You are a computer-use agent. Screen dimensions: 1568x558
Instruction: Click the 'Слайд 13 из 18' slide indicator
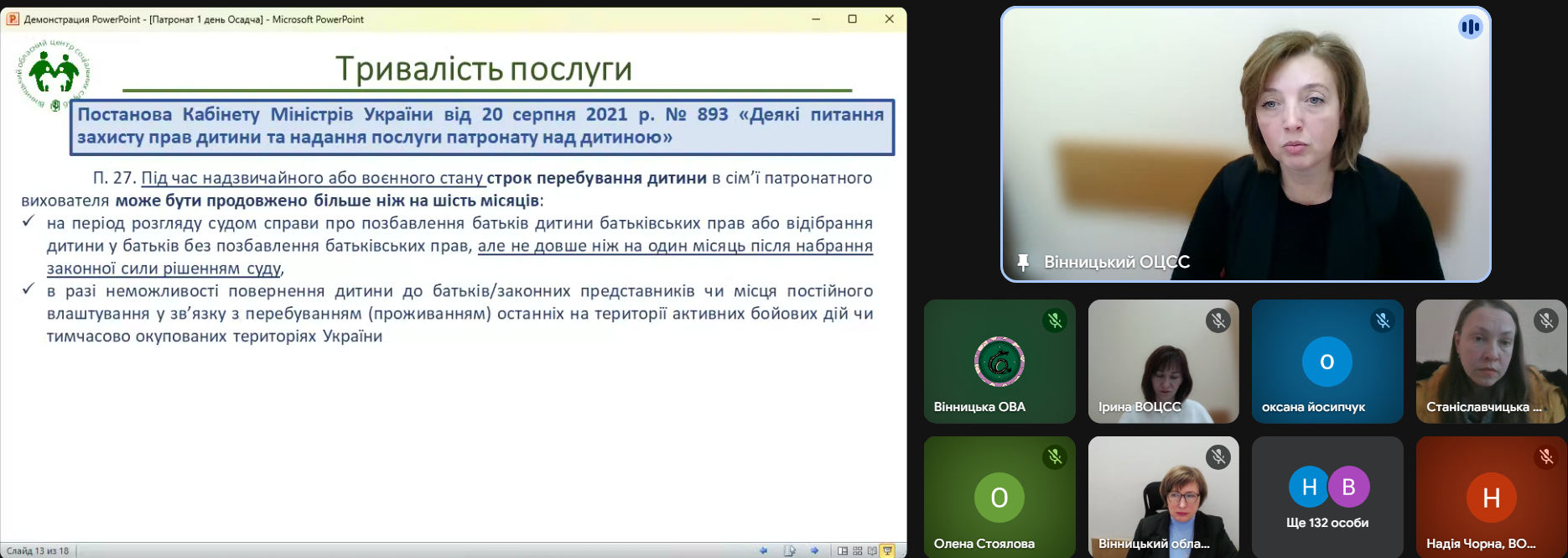38,551
